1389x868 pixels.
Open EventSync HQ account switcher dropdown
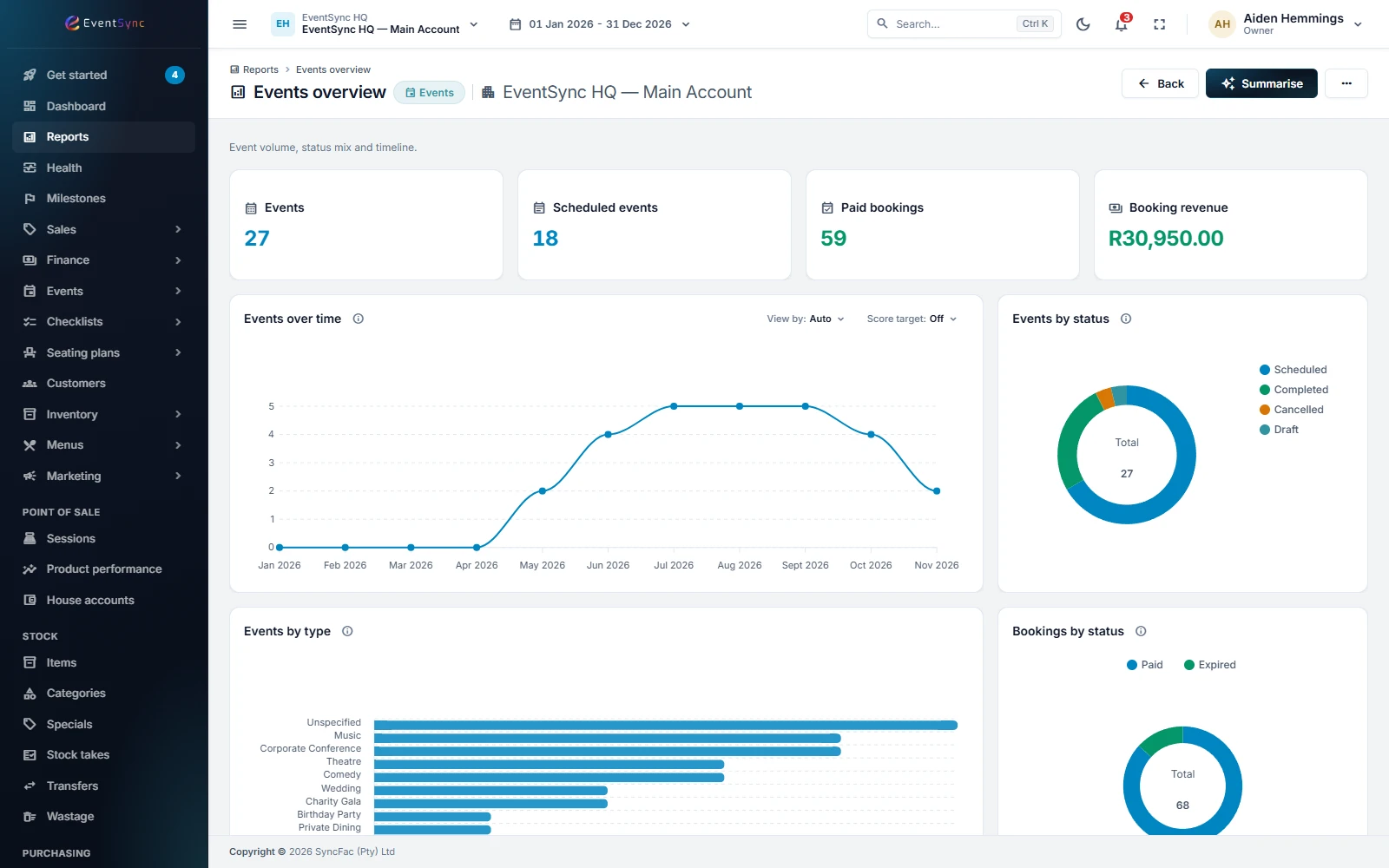click(375, 24)
